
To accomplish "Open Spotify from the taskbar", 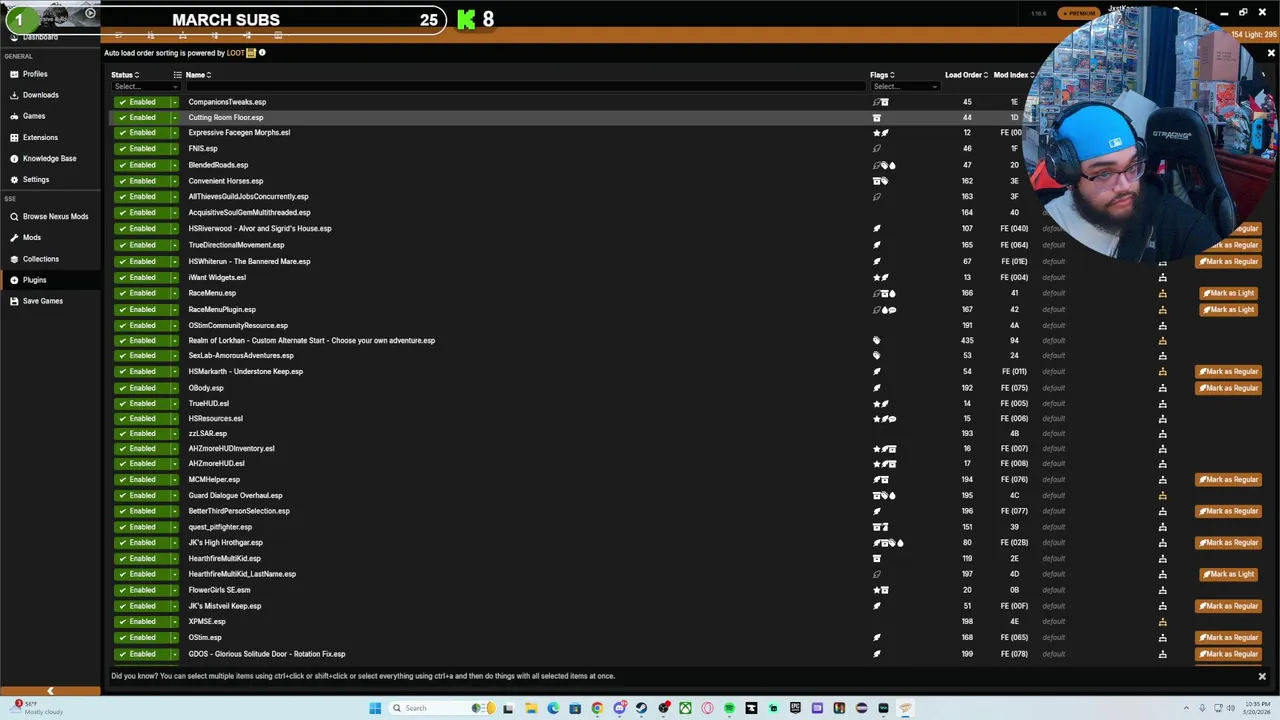I will [x=729, y=708].
